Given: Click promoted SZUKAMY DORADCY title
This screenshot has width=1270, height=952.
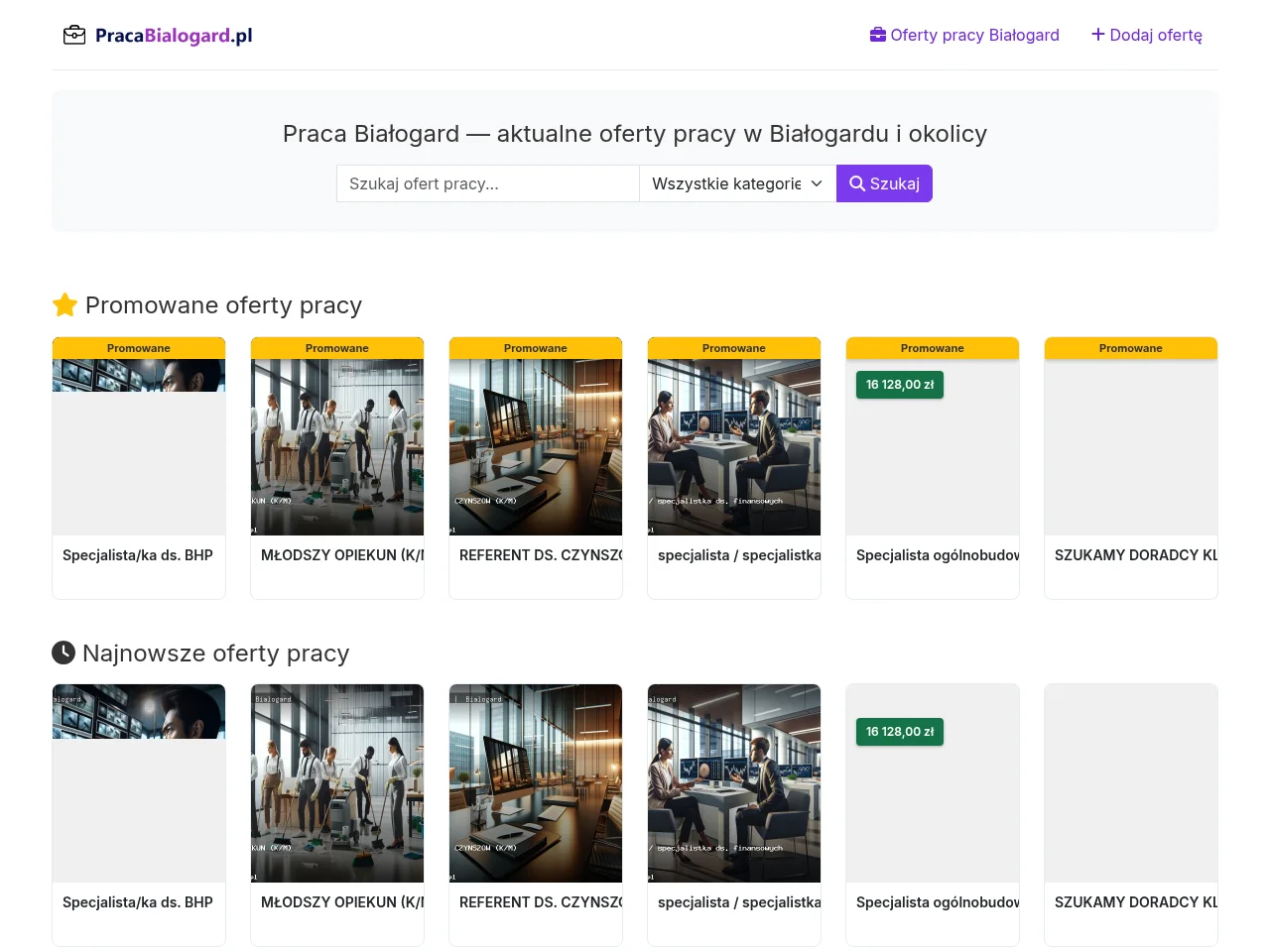Looking at the screenshot, I should pyautogui.click(x=1136, y=555).
